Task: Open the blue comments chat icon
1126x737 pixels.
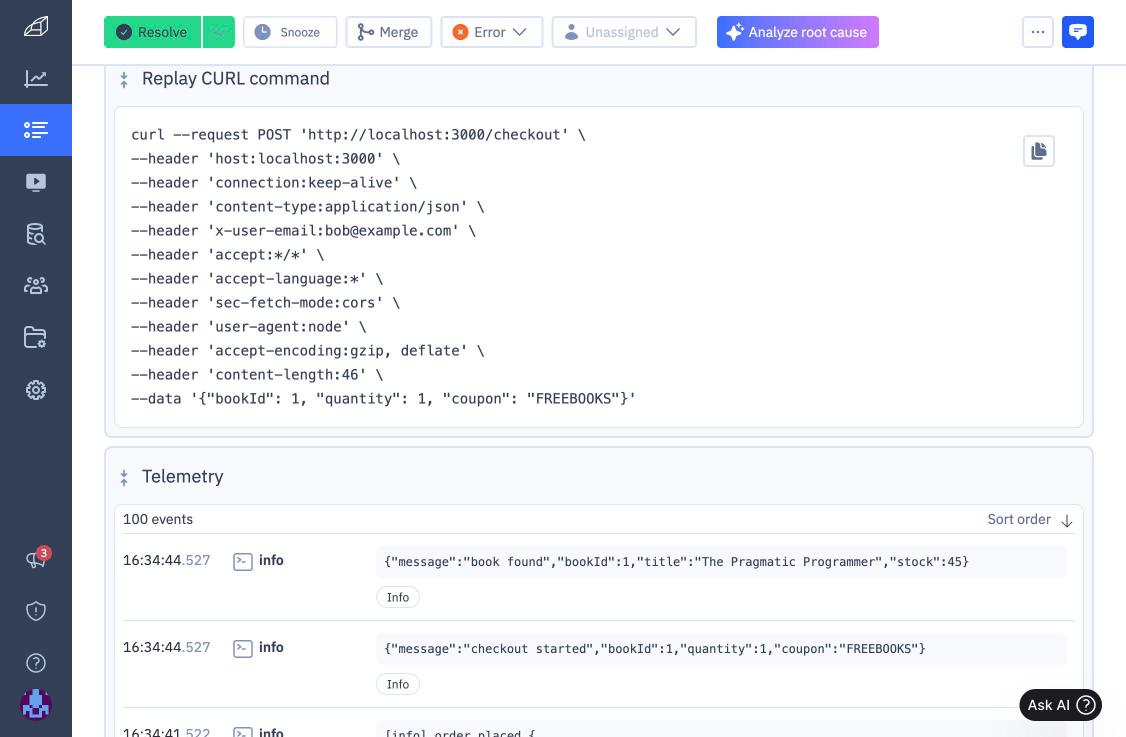Action: coord(1077,32)
